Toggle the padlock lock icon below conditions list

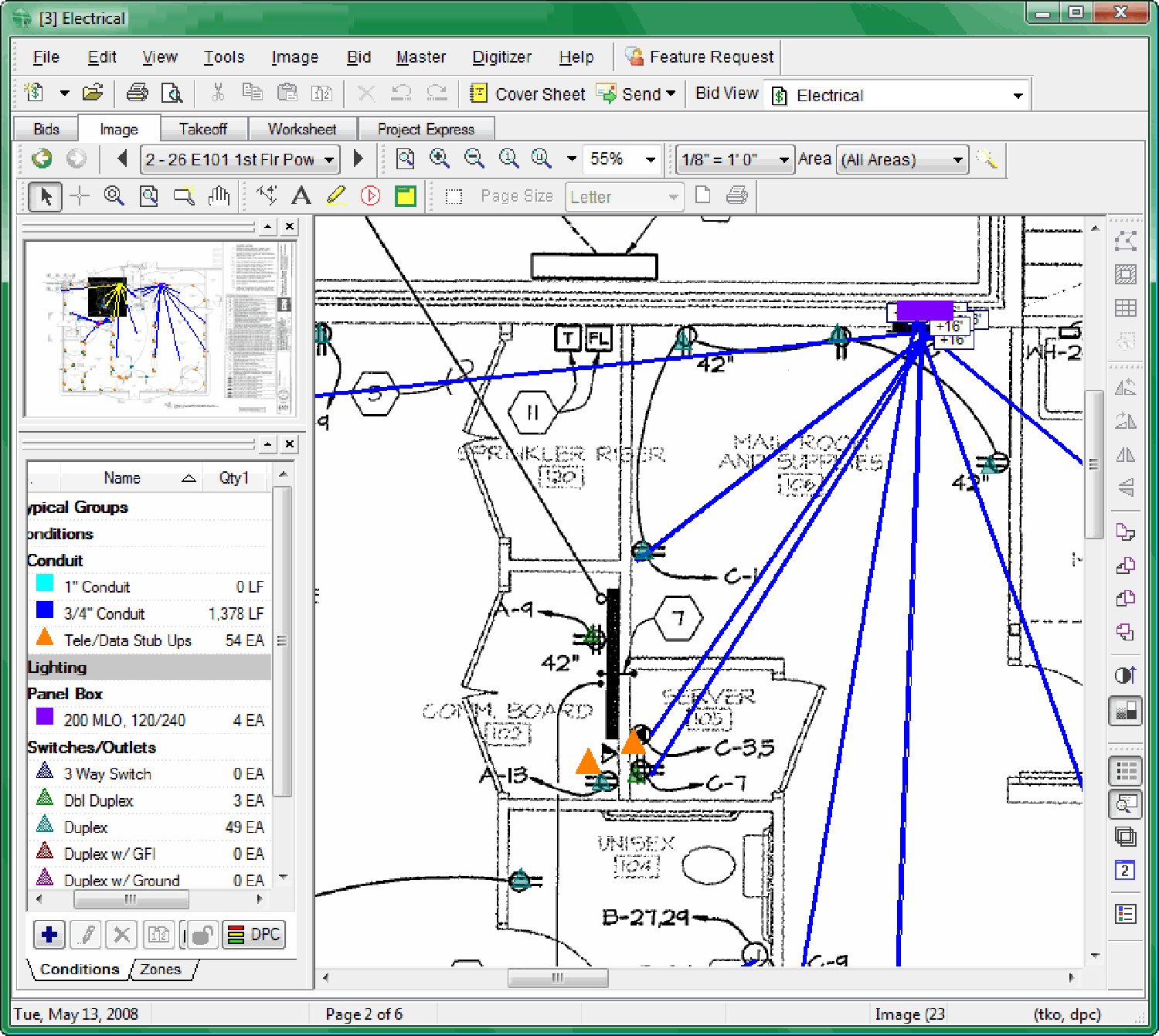tap(202, 935)
